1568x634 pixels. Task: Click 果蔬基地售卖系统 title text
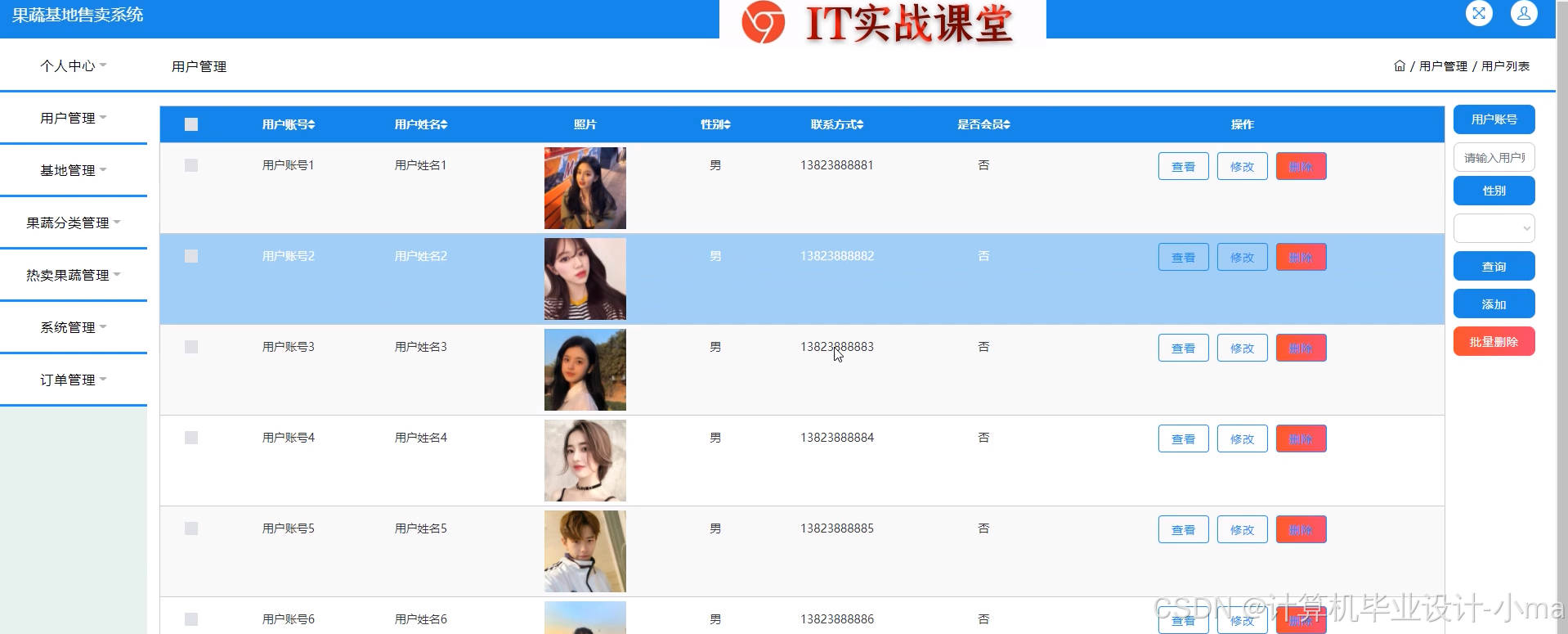[x=78, y=15]
